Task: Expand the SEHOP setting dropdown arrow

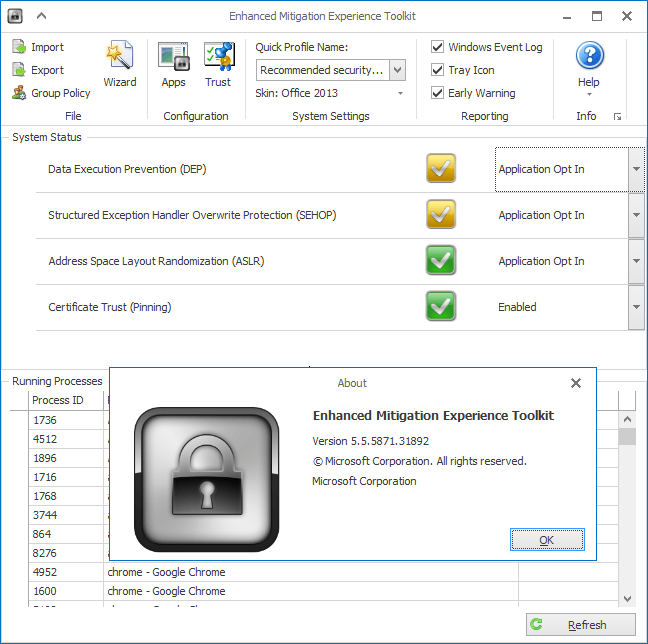Action: coord(636,215)
